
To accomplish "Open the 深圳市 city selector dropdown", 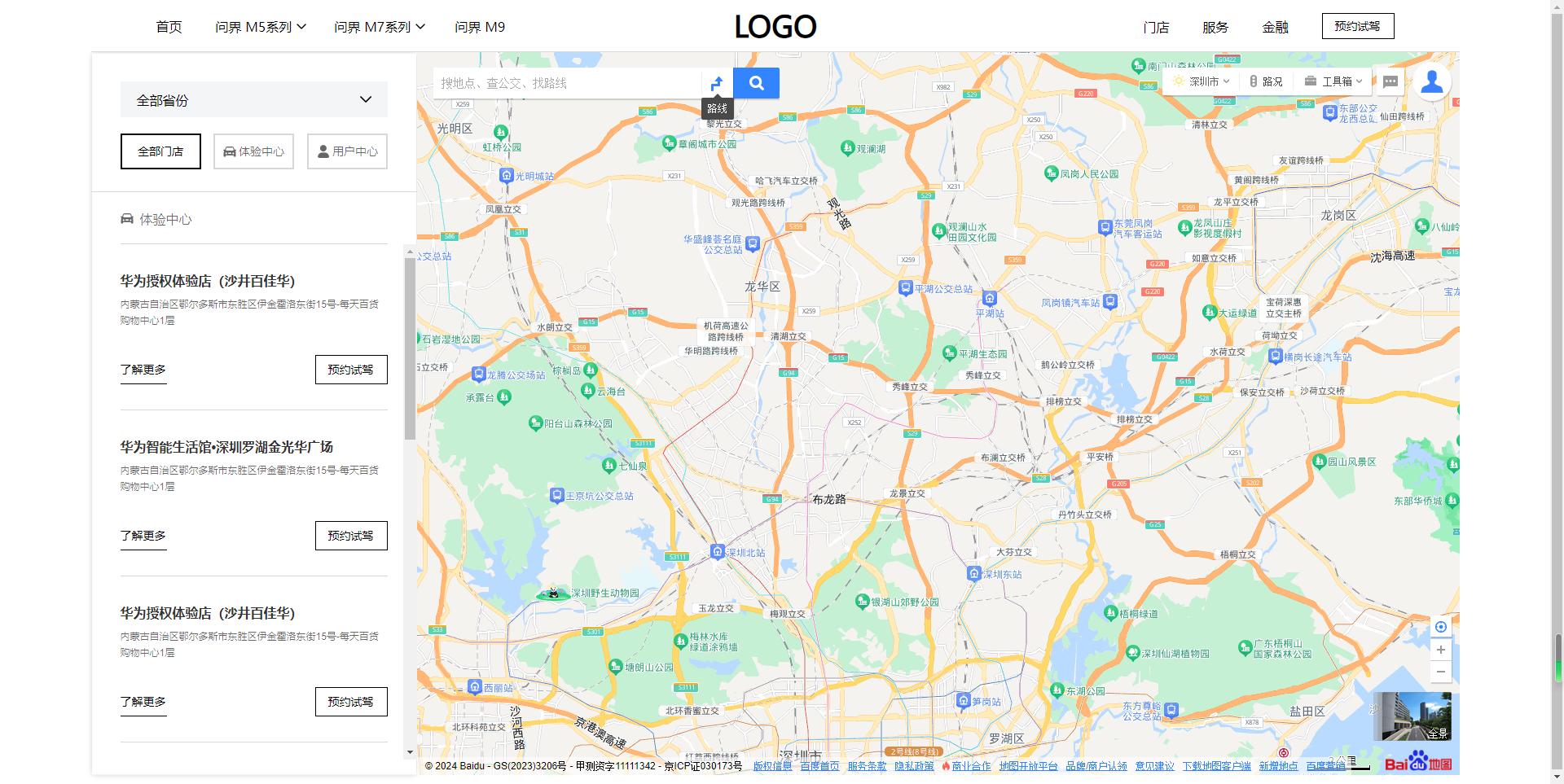I will [x=1202, y=81].
